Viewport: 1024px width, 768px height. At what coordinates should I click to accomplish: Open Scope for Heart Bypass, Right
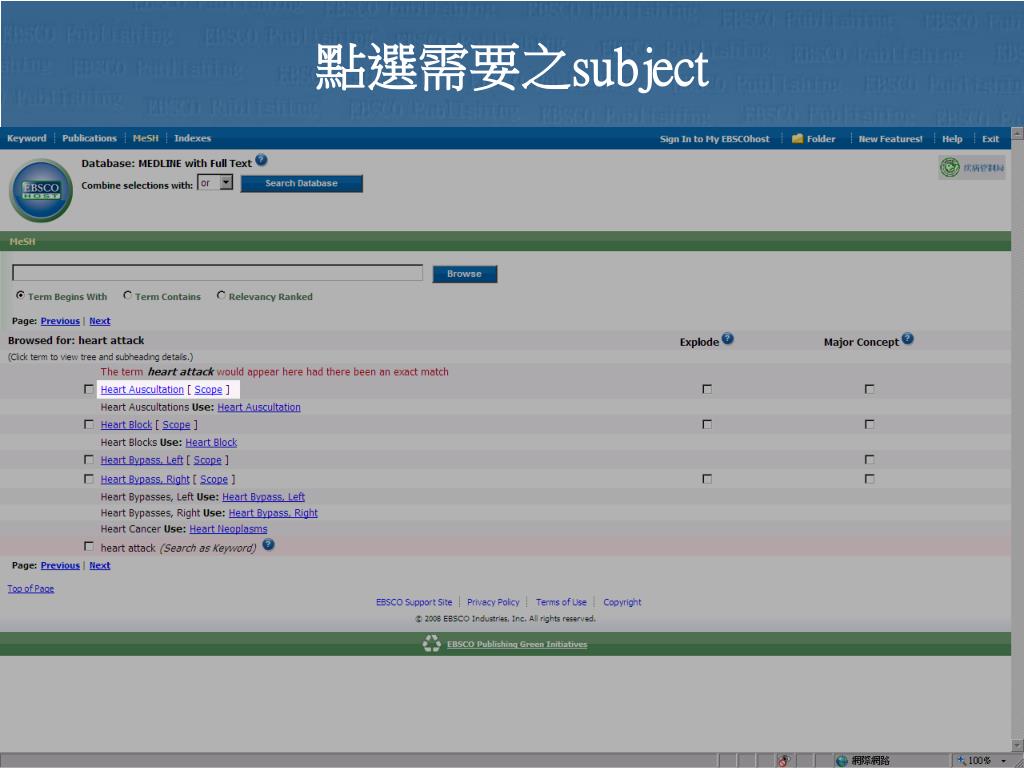pyautogui.click(x=214, y=479)
